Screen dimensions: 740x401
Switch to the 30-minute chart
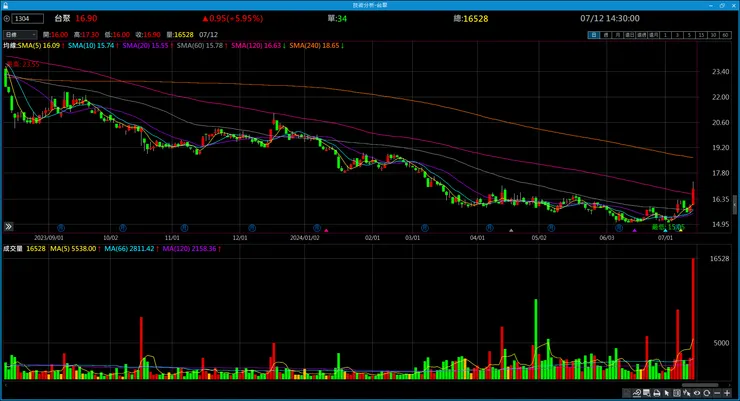(713, 35)
